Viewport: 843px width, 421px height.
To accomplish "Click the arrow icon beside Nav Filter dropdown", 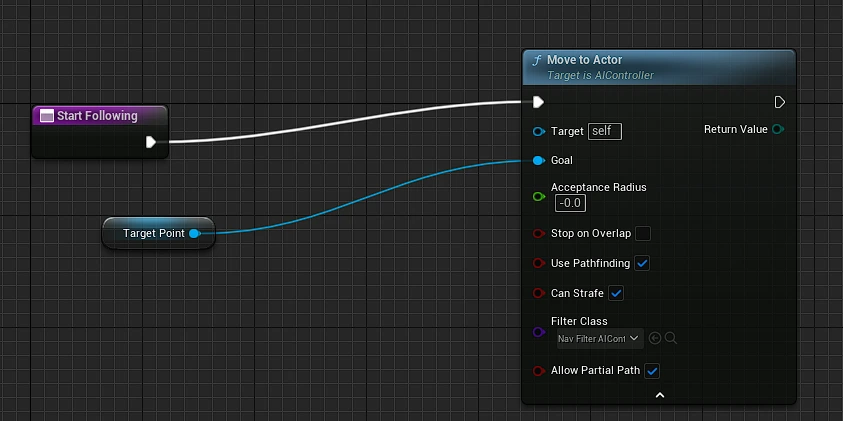I will 655,339.
